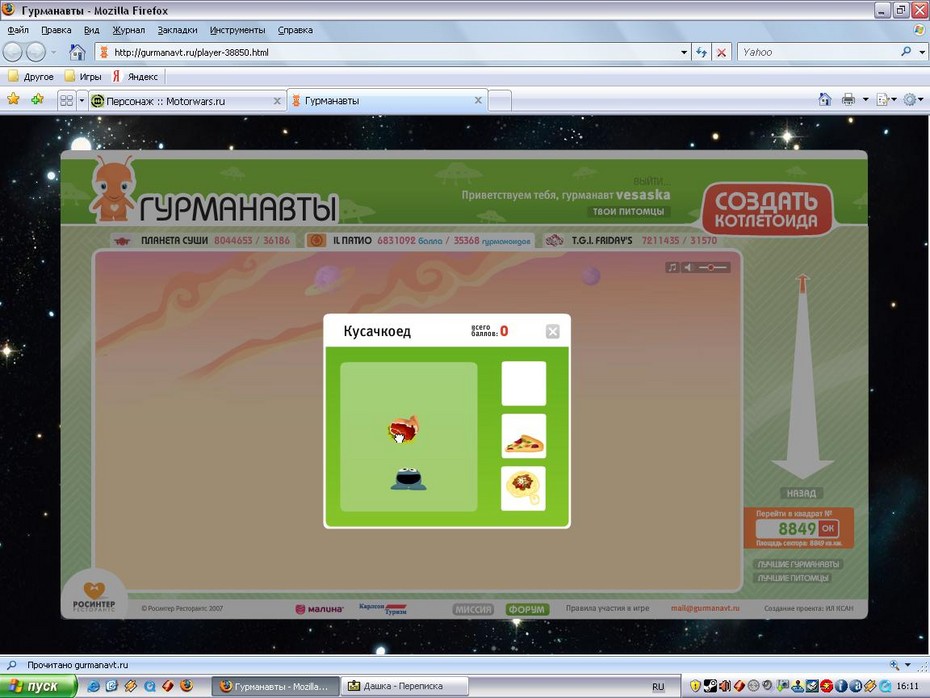Viewport: 930px width, 698px height.
Task: Click the Гурманавты orange mascot logo
Action: click(x=113, y=189)
